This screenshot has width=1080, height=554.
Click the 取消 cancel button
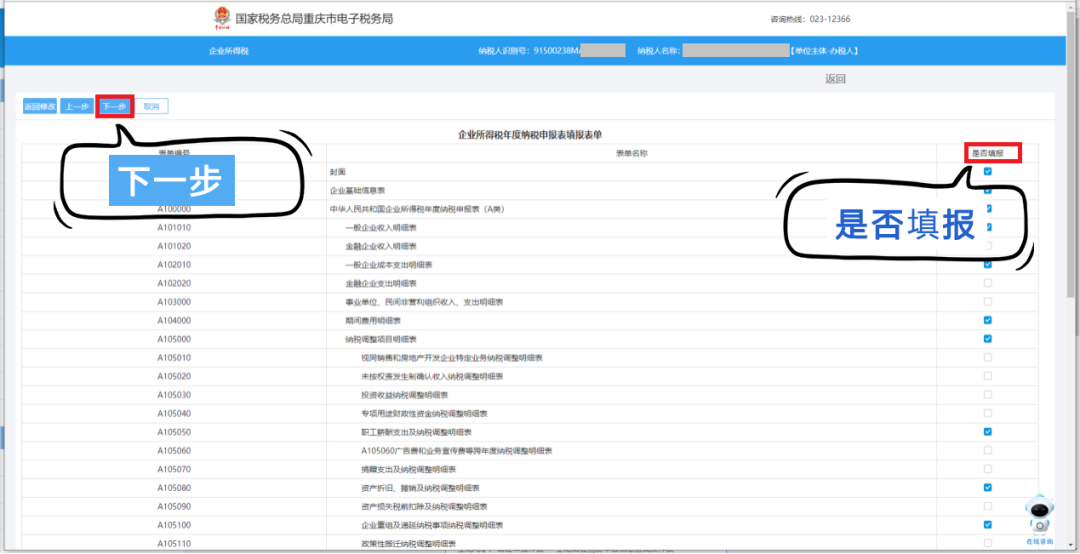[x=152, y=107]
